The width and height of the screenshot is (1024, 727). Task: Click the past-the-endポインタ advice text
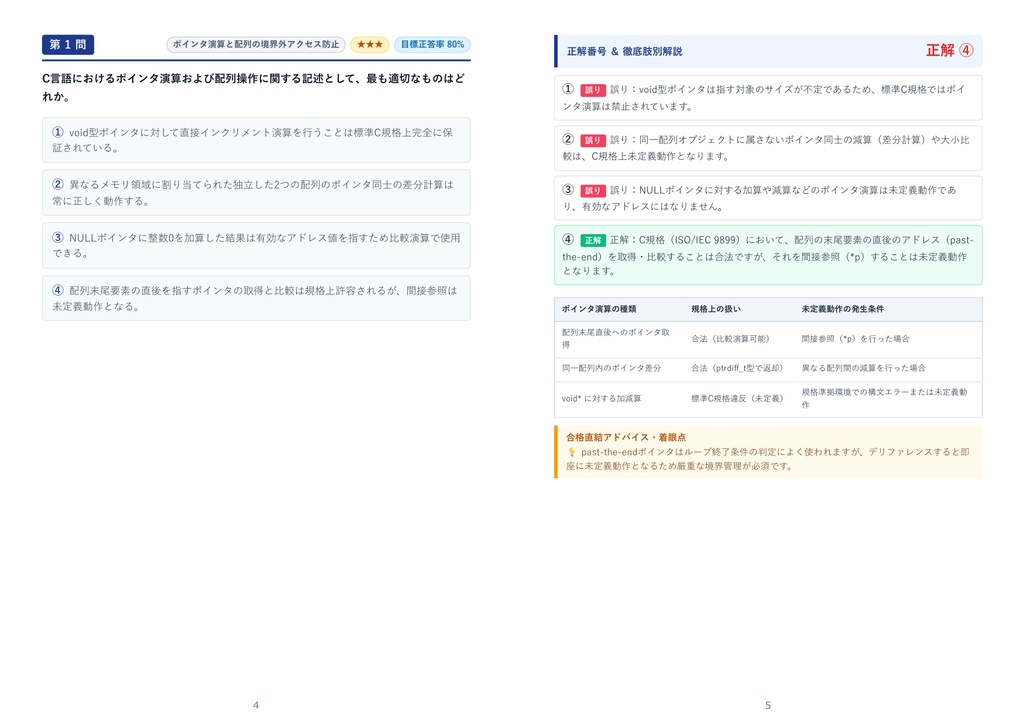(768, 459)
